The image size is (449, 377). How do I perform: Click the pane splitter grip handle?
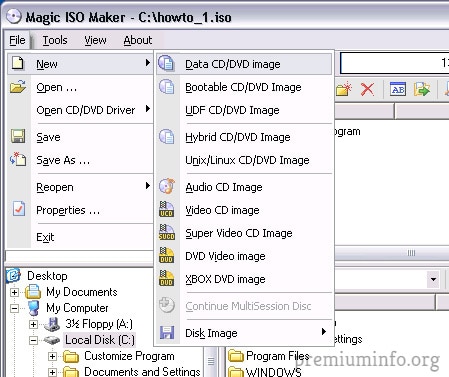click(x=411, y=253)
